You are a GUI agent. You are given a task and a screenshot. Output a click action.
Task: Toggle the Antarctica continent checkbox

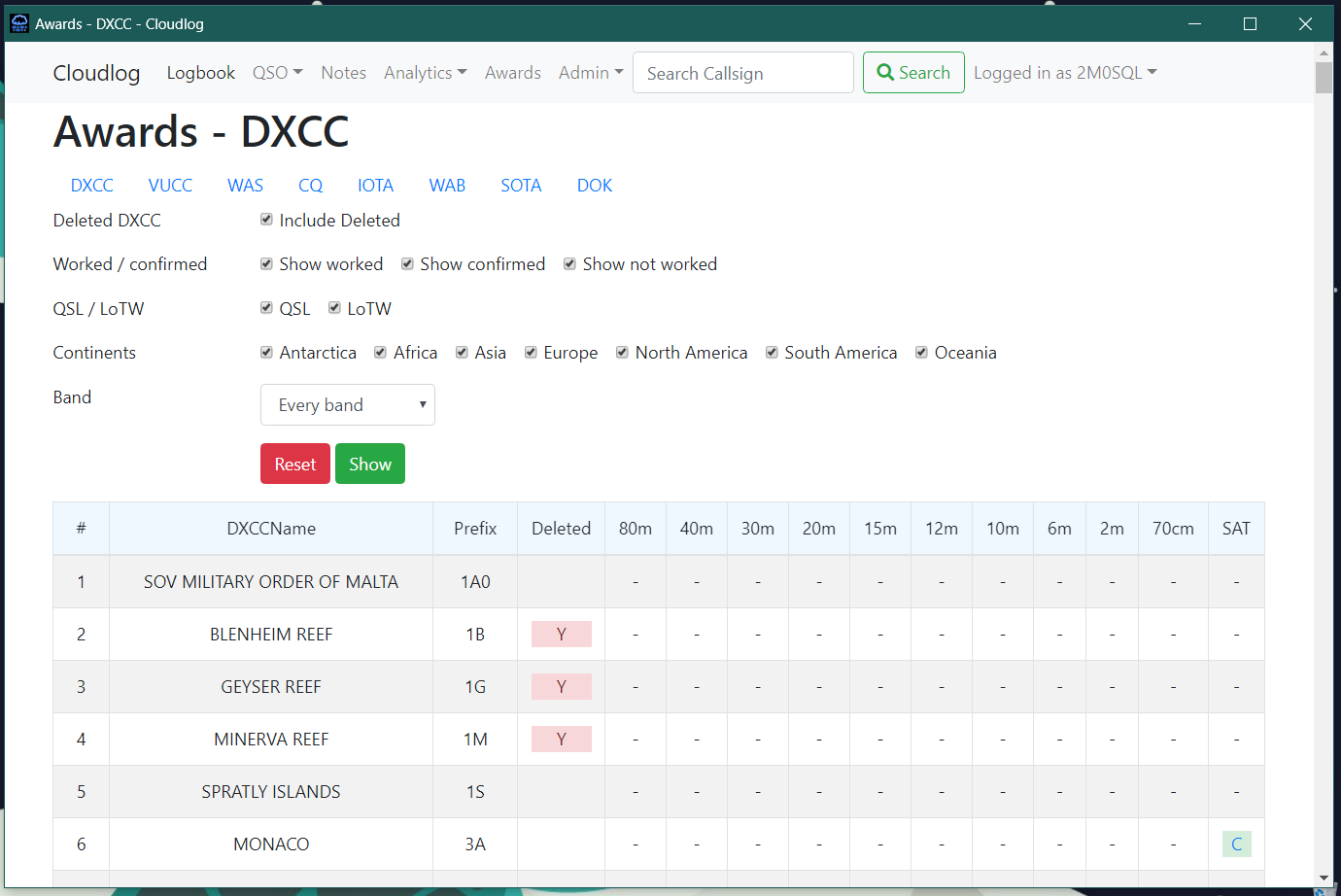(x=266, y=352)
